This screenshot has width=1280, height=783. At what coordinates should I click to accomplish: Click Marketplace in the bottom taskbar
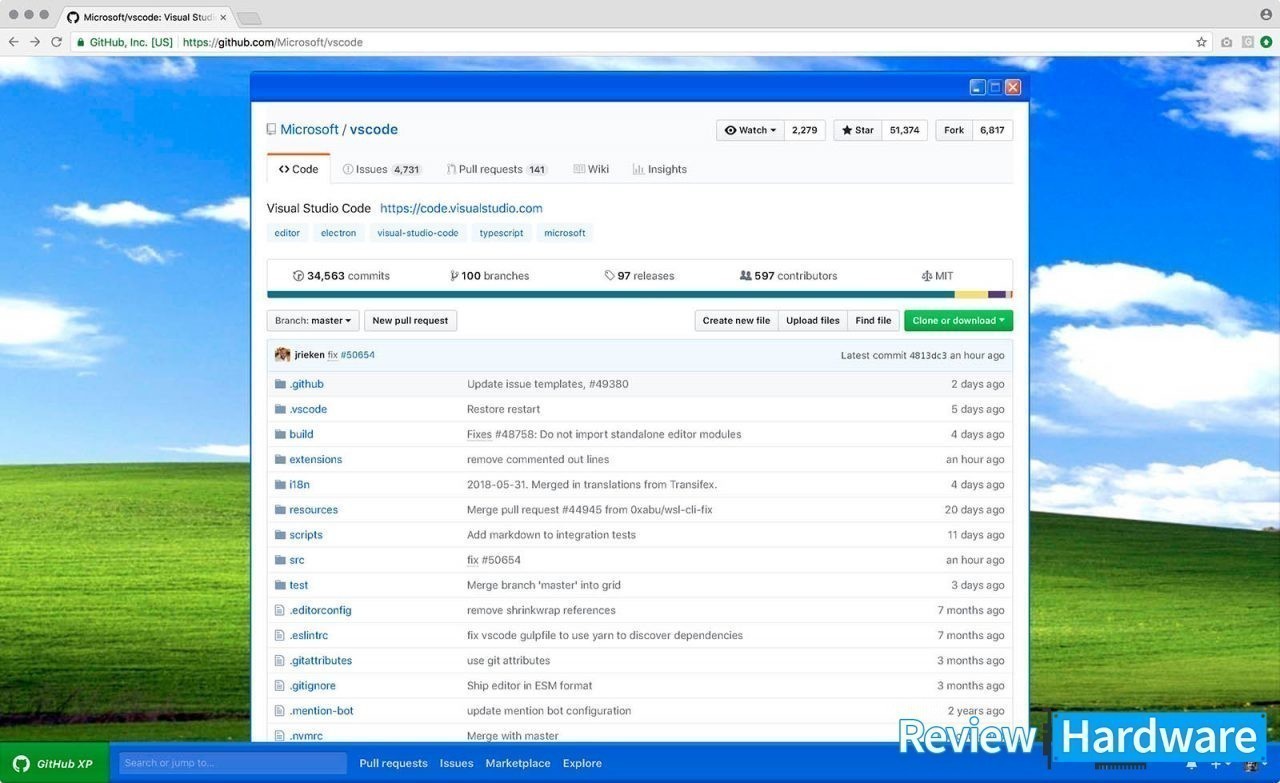[x=518, y=764]
